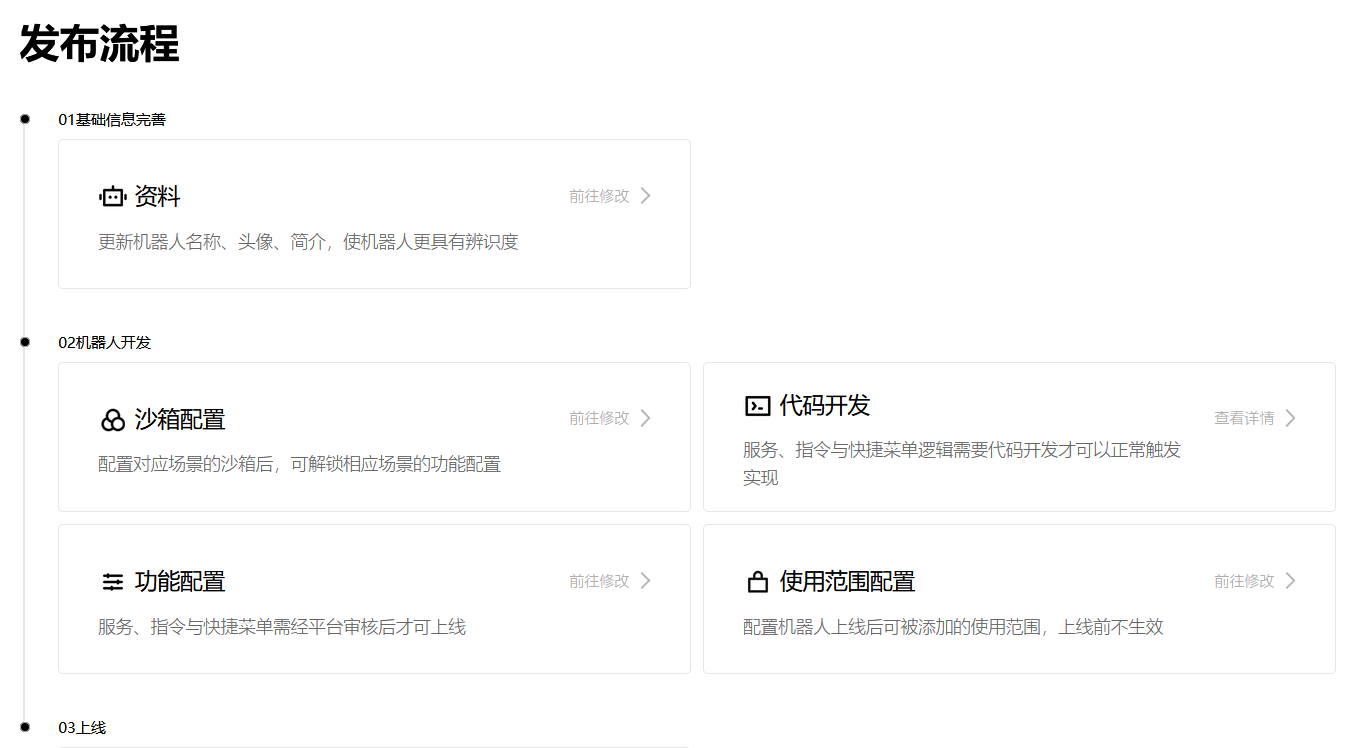
Task: Open 前往修改 link in the 沙箱配置 card
Action: pyautogui.click(x=599, y=418)
